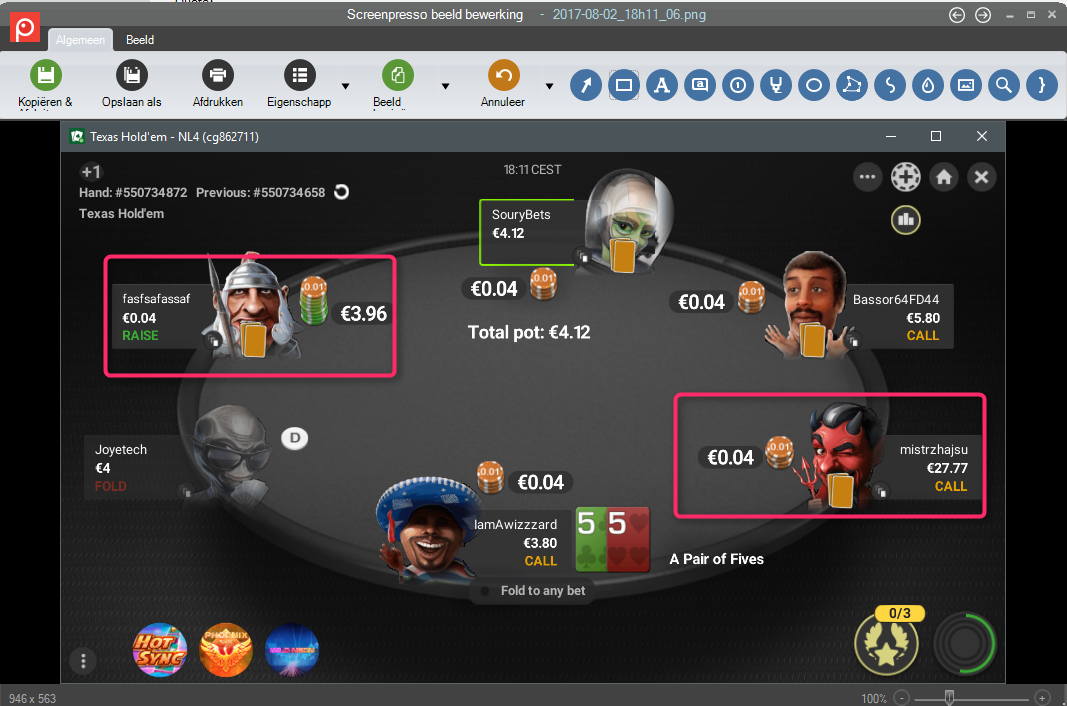
Task: Choose the text annotation tool
Action: coord(662,86)
